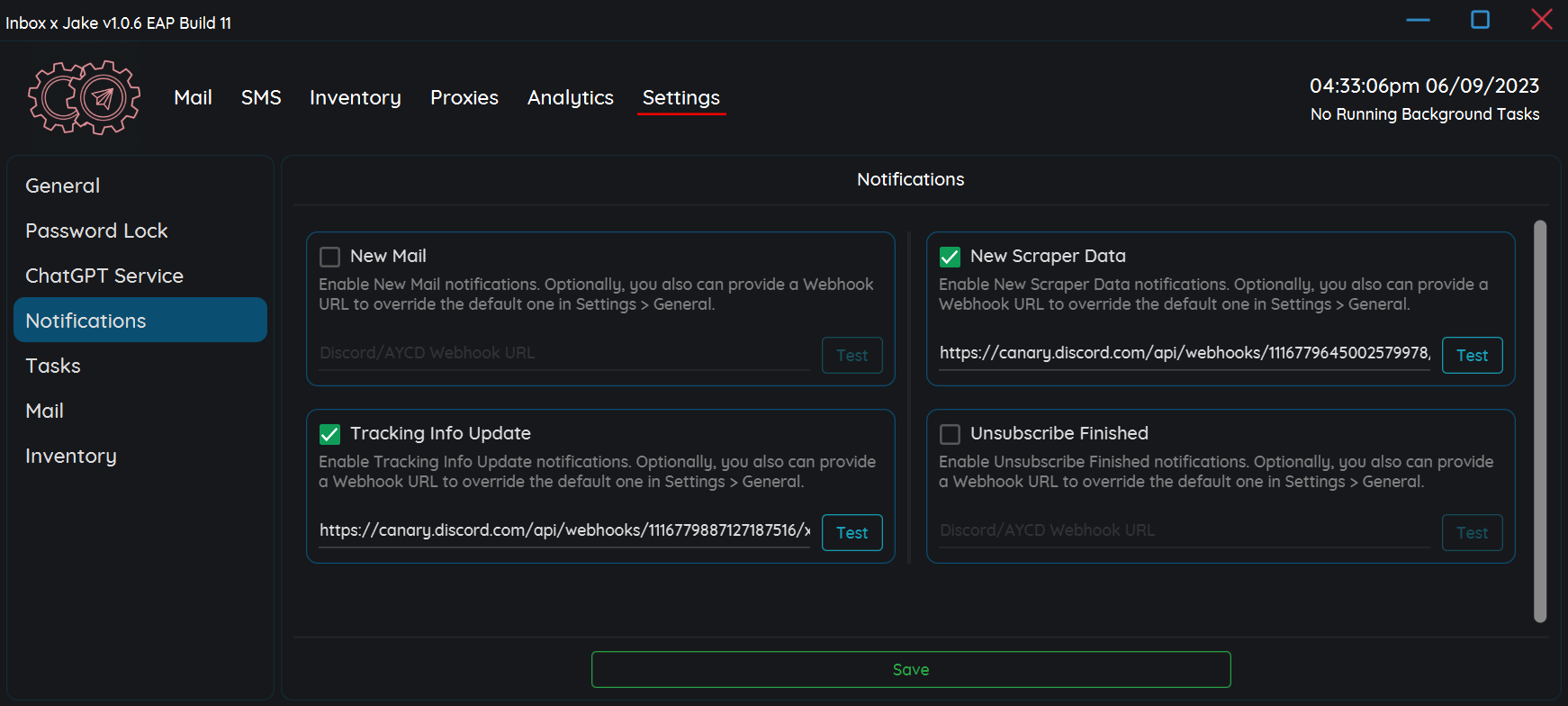Viewport: 1568px width, 706px height.
Task: Open General settings in the sidebar
Action: point(63,186)
